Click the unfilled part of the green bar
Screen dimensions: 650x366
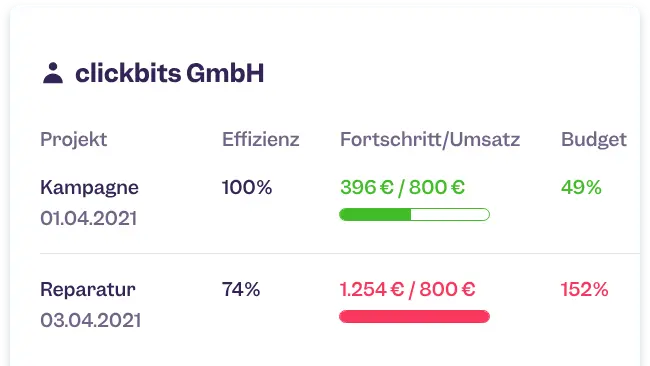pyautogui.click(x=450, y=214)
